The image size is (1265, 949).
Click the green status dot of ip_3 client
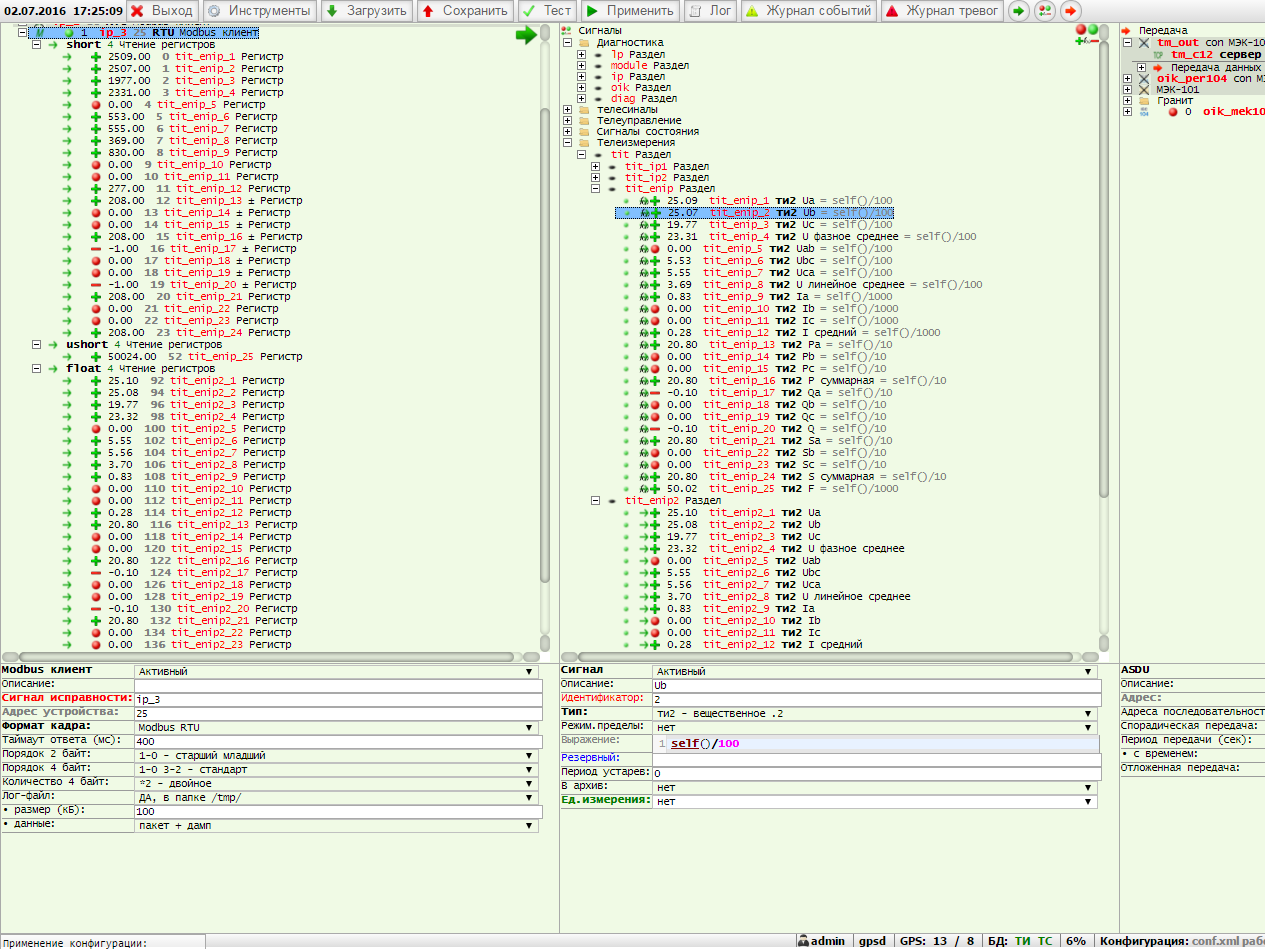(x=69, y=33)
